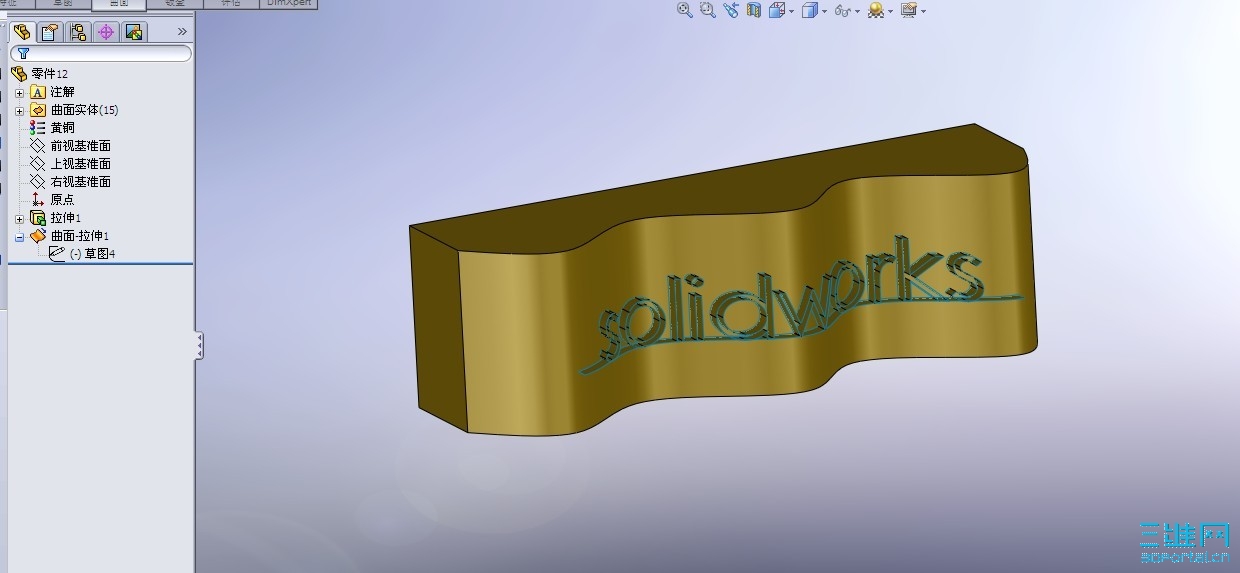1240x573 pixels.
Task: Click the 原点 origin icon
Action: [38, 200]
